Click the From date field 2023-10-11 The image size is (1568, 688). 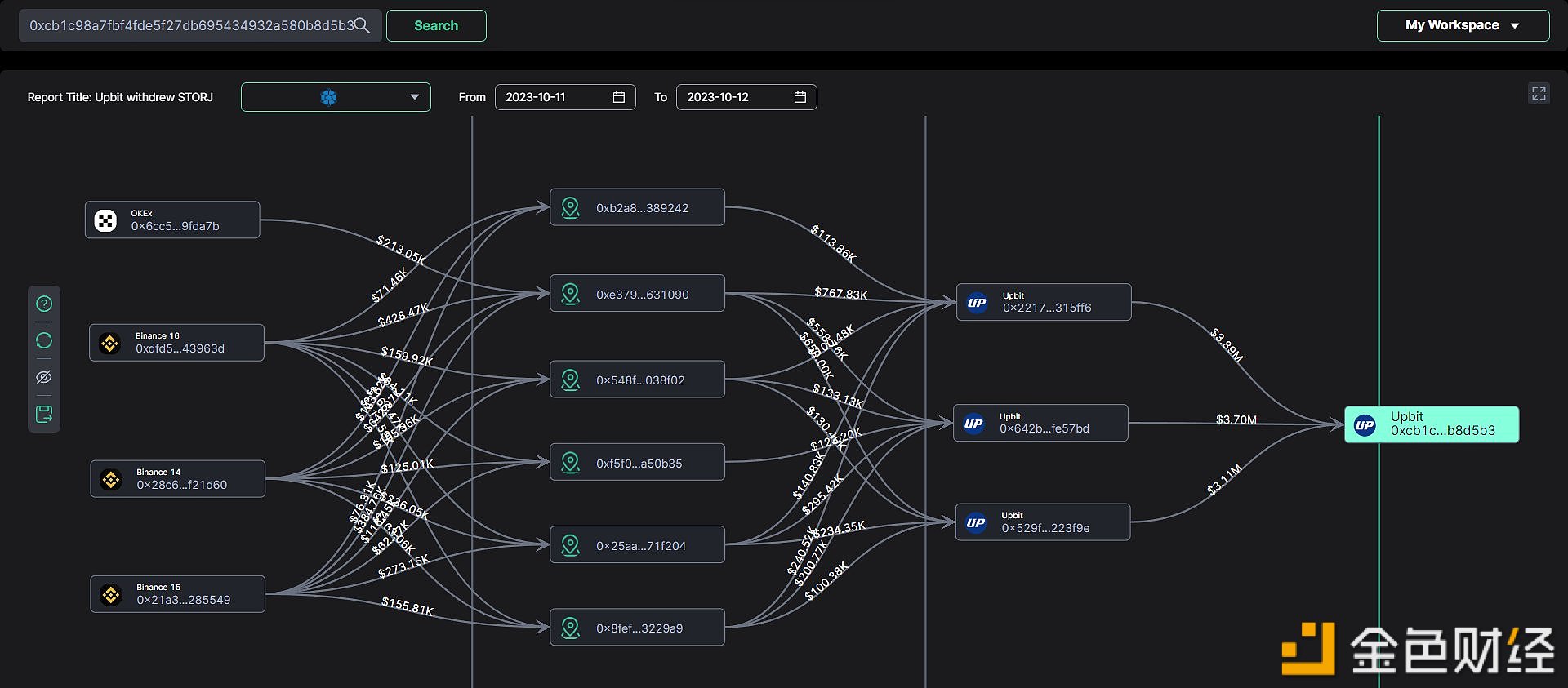coord(565,97)
